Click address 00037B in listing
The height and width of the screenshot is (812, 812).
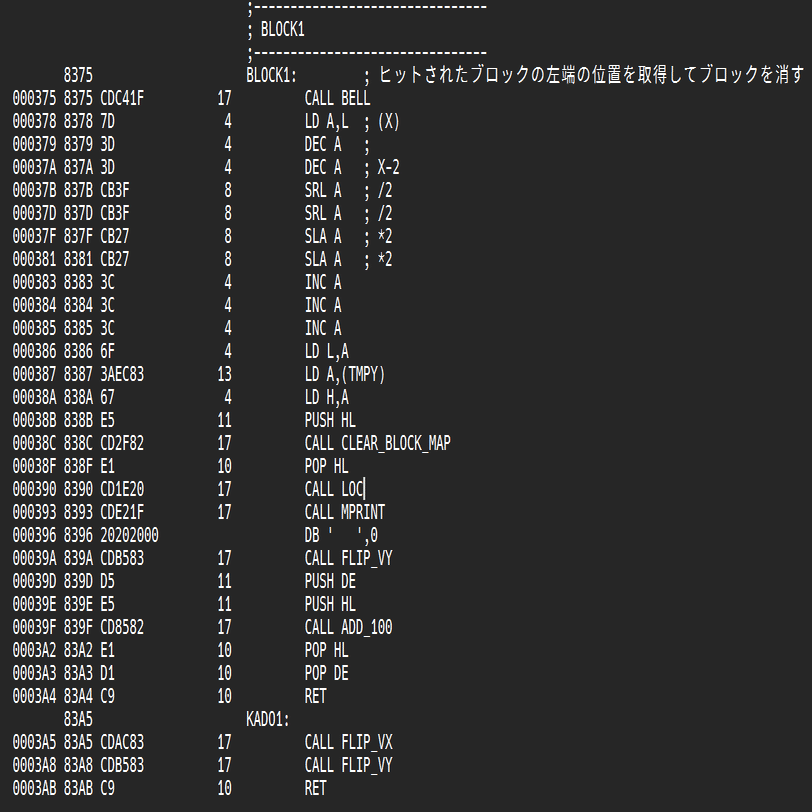[34, 191]
